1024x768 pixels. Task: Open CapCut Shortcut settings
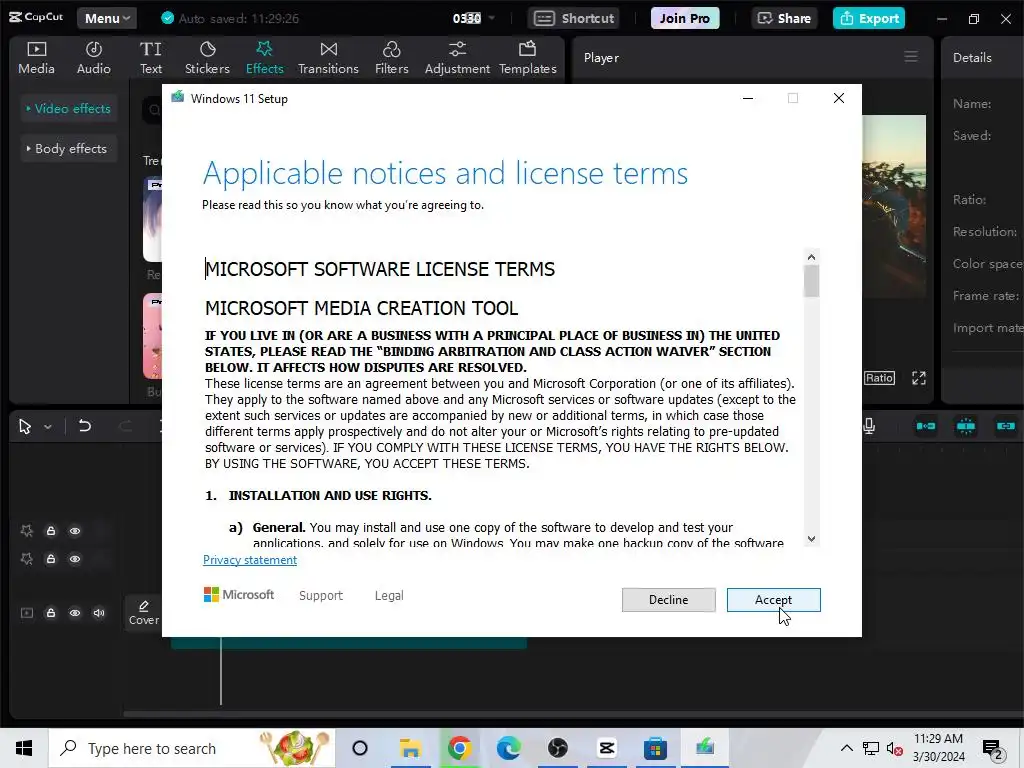pyautogui.click(x=575, y=18)
